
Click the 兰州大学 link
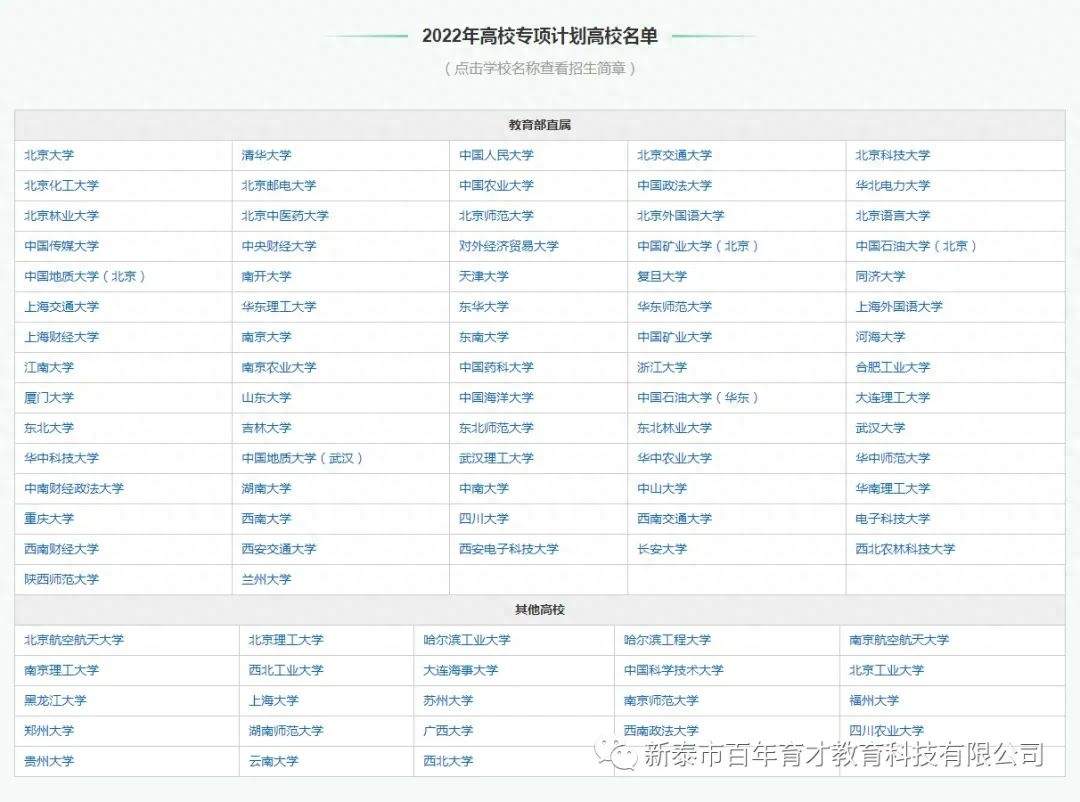266,579
